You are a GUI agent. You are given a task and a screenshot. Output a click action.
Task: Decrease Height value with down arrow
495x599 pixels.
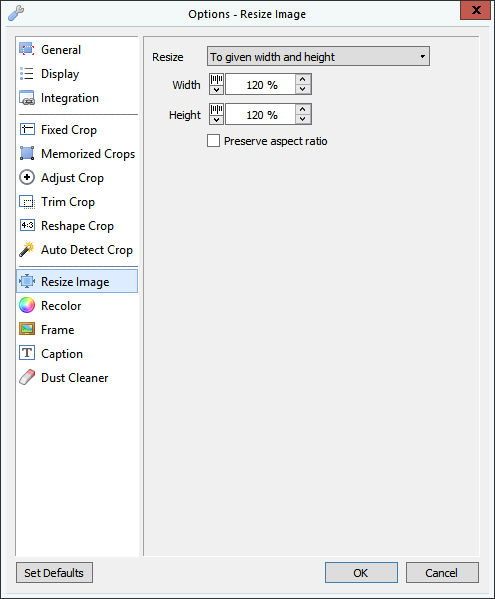[303, 119]
